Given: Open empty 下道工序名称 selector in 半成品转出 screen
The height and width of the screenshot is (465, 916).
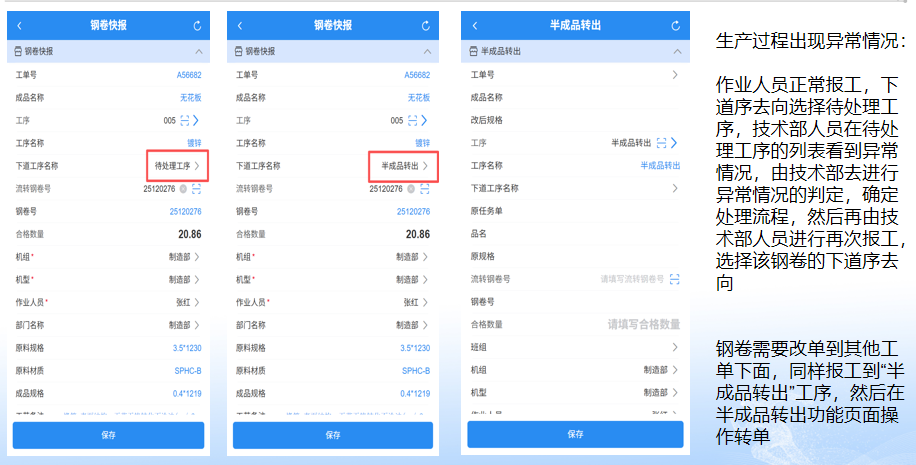Looking at the screenshot, I should [x=675, y=188].
